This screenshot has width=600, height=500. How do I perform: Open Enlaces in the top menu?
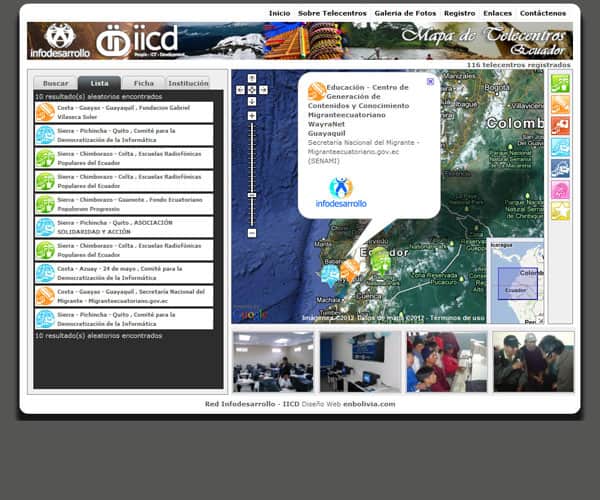coord(497,13)
